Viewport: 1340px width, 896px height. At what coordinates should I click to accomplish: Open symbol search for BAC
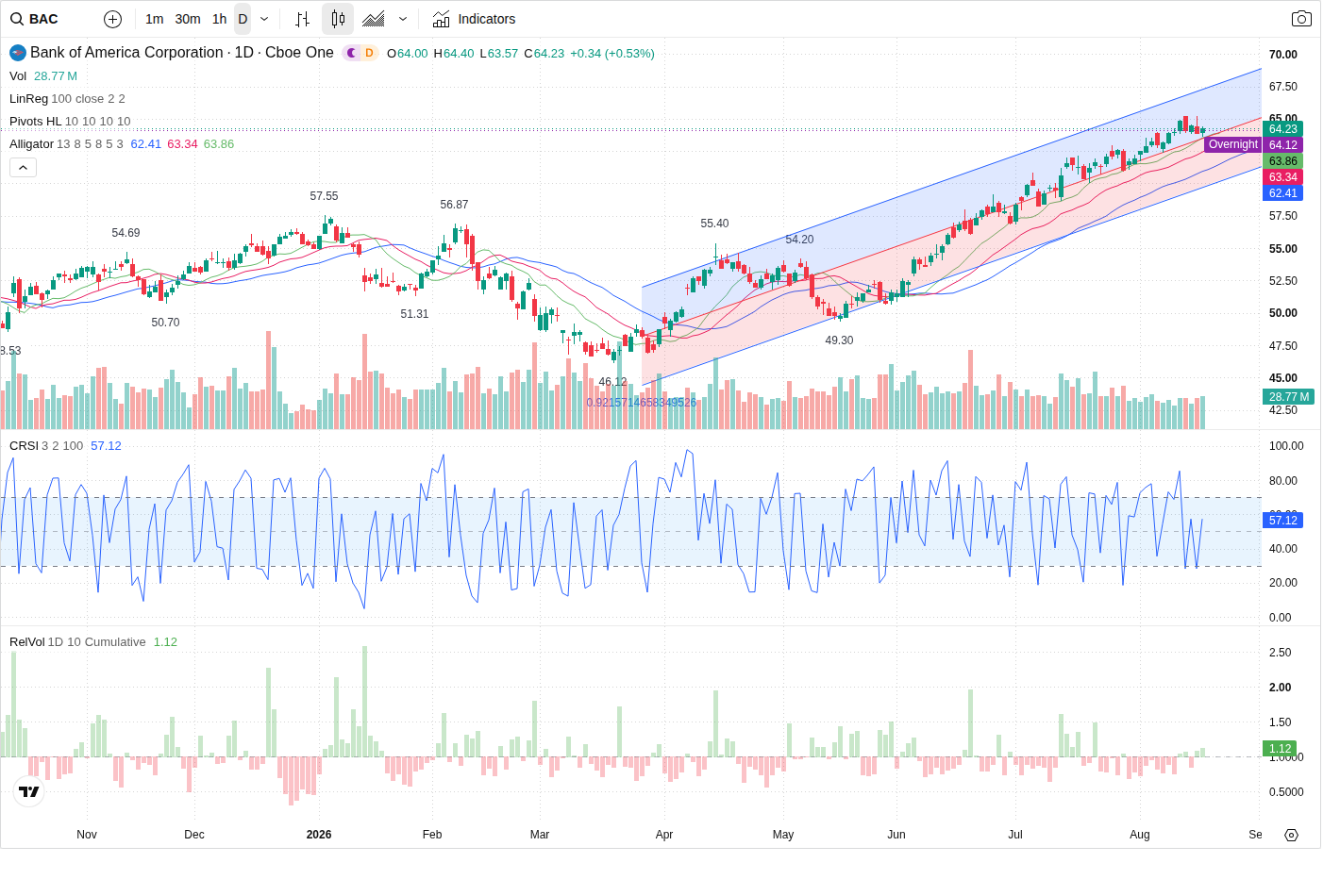[35, 19]
